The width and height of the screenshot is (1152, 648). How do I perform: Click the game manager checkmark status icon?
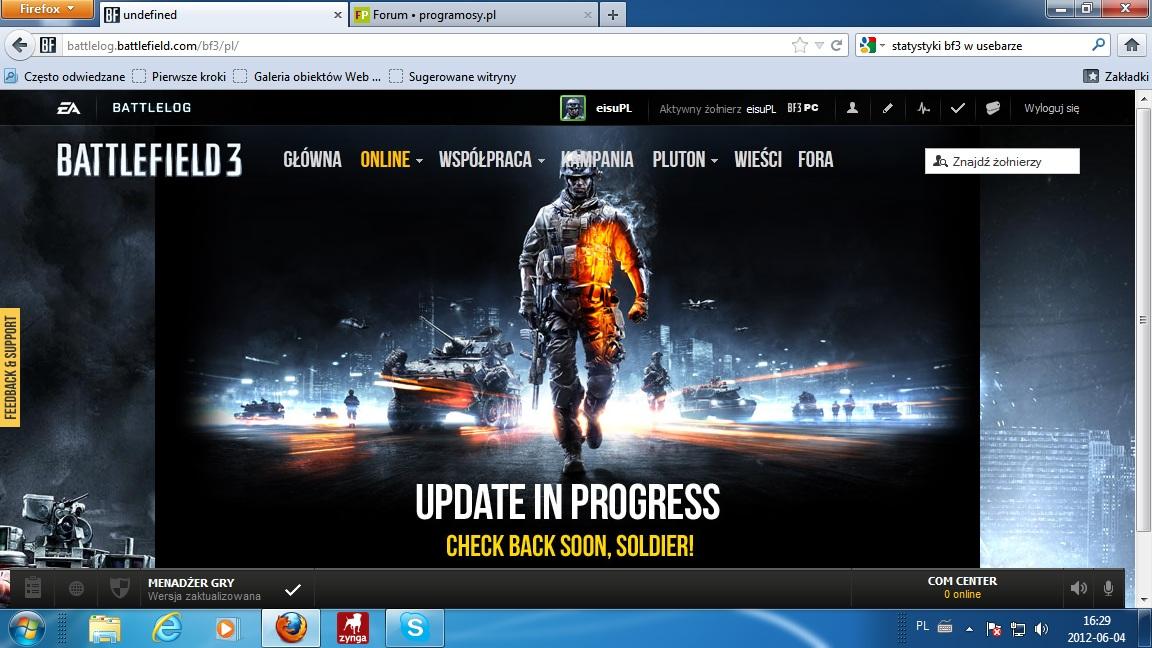click(x=292, y=589)
